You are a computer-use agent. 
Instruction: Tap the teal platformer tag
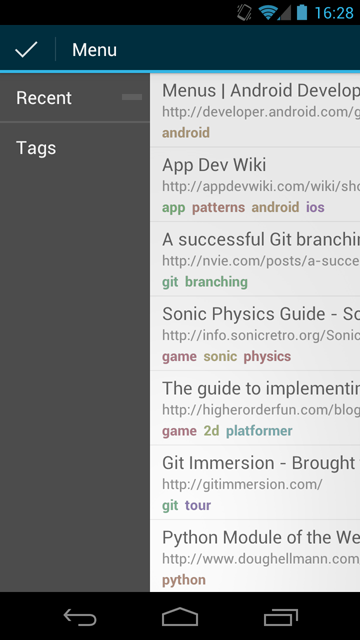click(x=259, y=431)
